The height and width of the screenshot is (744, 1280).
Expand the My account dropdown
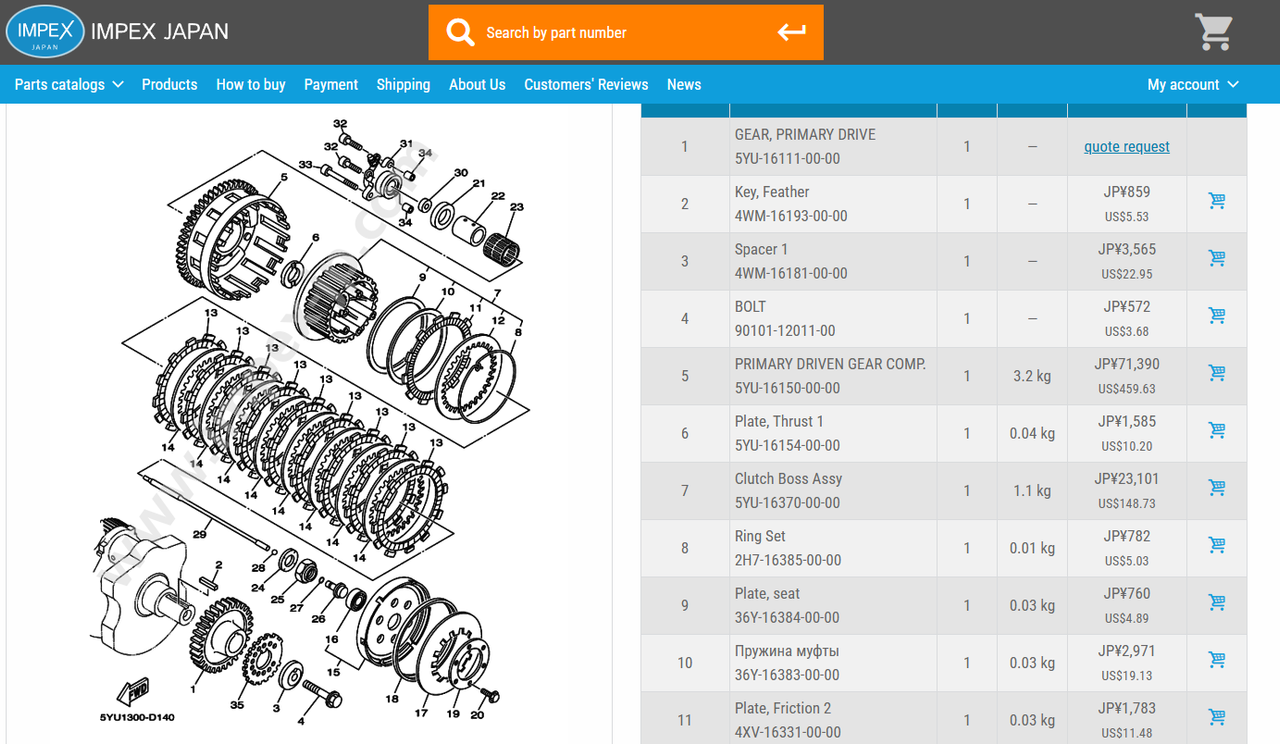click(1193, 85)
